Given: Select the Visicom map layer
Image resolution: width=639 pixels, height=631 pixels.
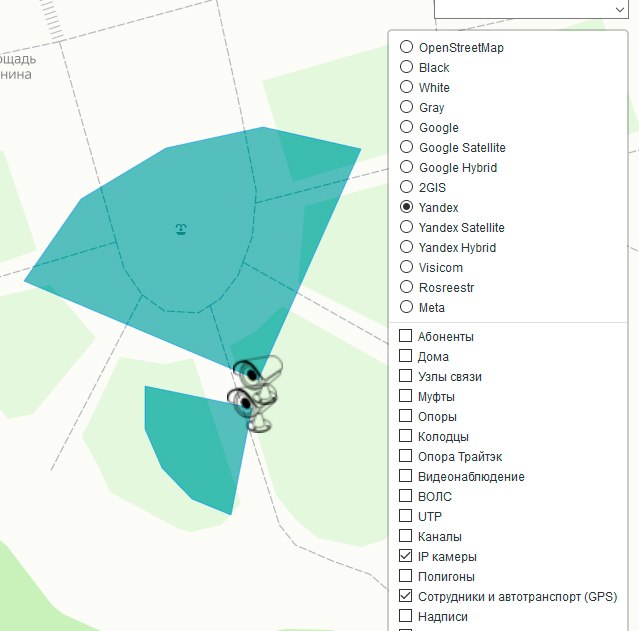Looking at the screenshot, I should click(x=406, y=267).
